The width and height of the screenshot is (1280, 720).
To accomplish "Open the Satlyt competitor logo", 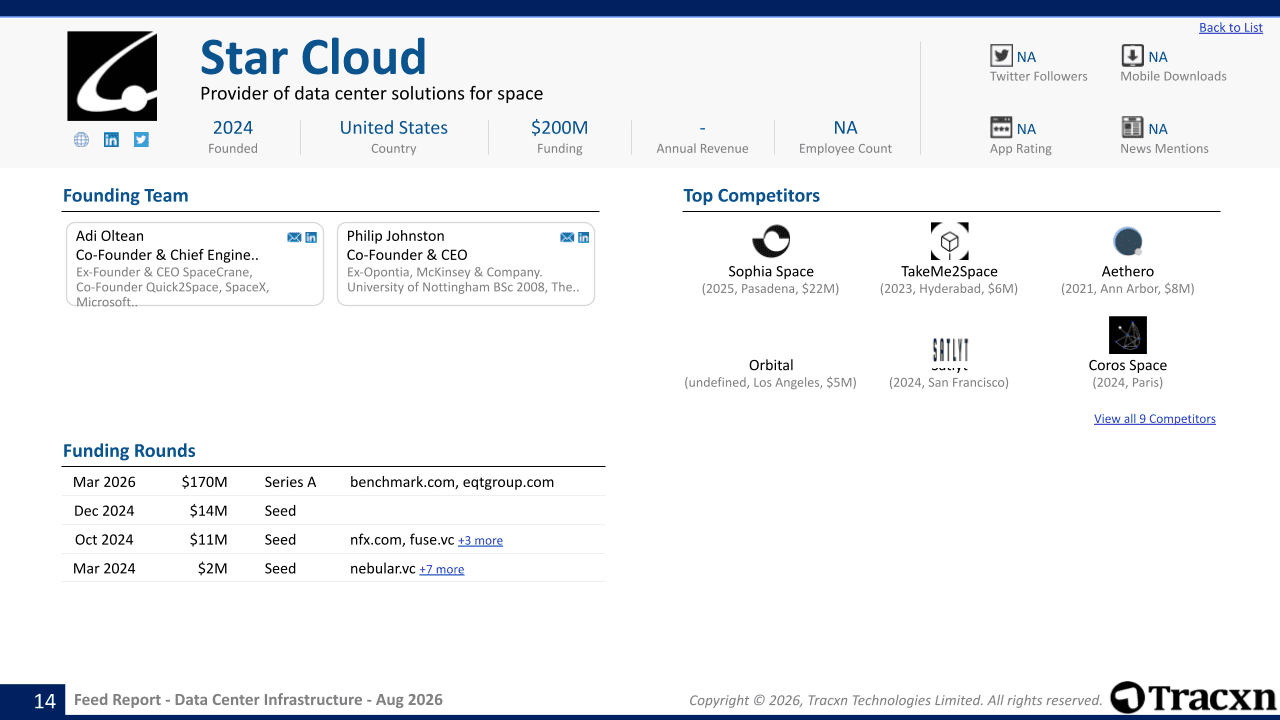I will coord(949,350).
